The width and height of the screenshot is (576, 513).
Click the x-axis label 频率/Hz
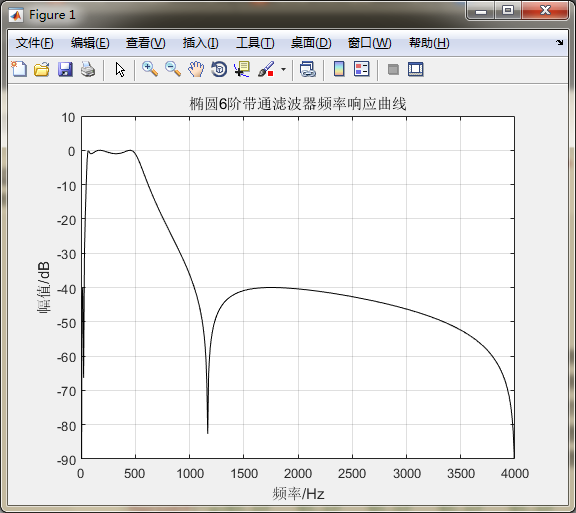(298, 494)
